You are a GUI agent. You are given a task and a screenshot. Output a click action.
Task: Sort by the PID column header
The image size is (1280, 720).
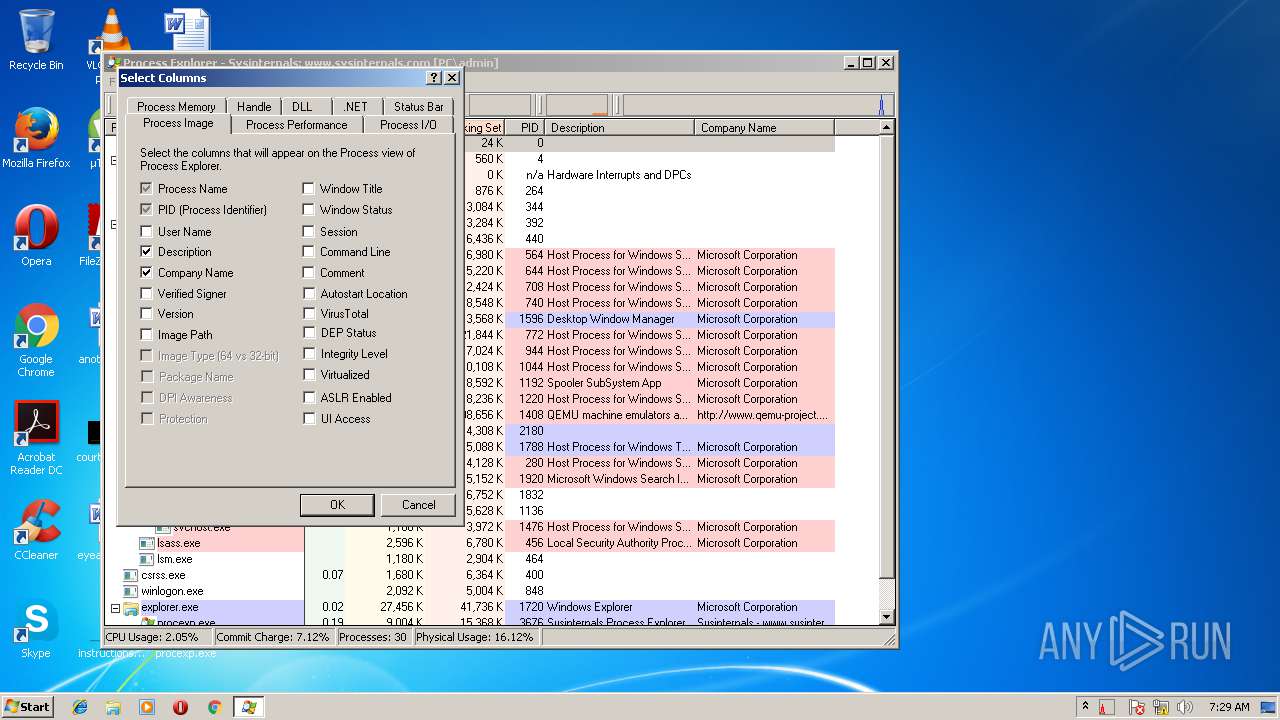(524, 128)
